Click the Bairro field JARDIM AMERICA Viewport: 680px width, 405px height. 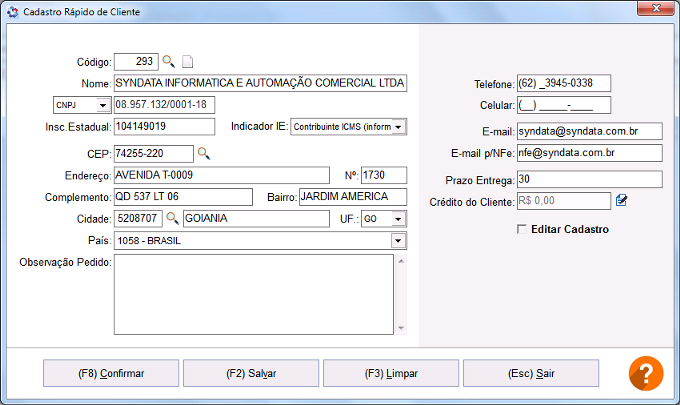pyautogui.click(x=353, y=197)
